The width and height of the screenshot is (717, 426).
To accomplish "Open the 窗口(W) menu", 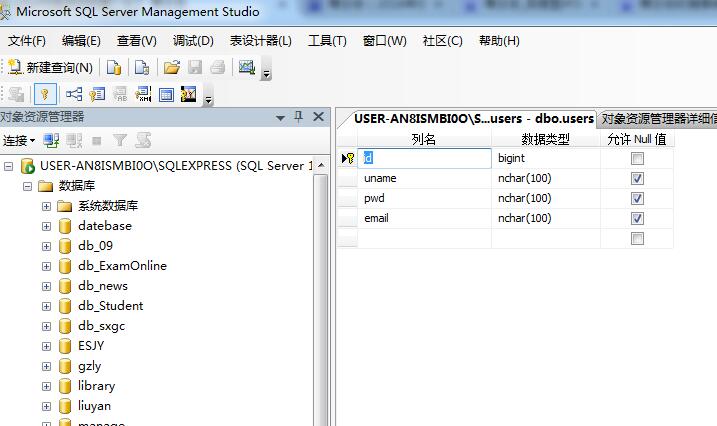I will tap(385, 41).
